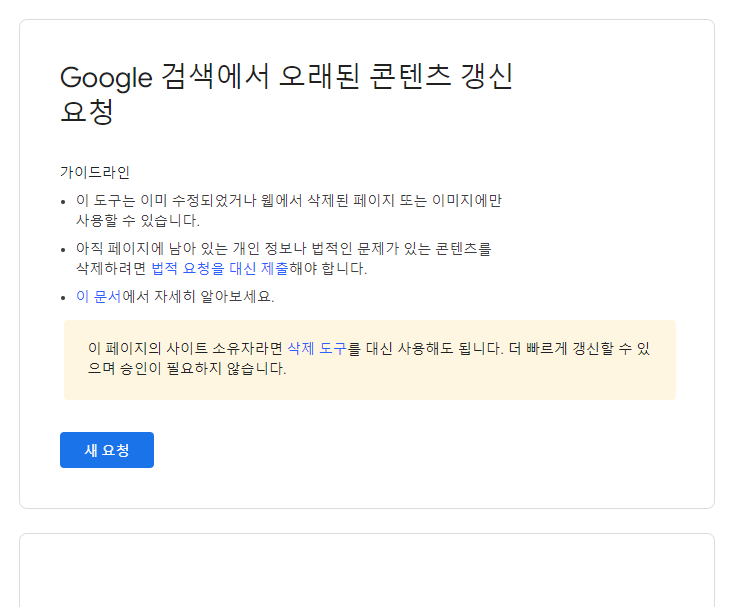Select the 가이드라인 section label

coord(95,172)
